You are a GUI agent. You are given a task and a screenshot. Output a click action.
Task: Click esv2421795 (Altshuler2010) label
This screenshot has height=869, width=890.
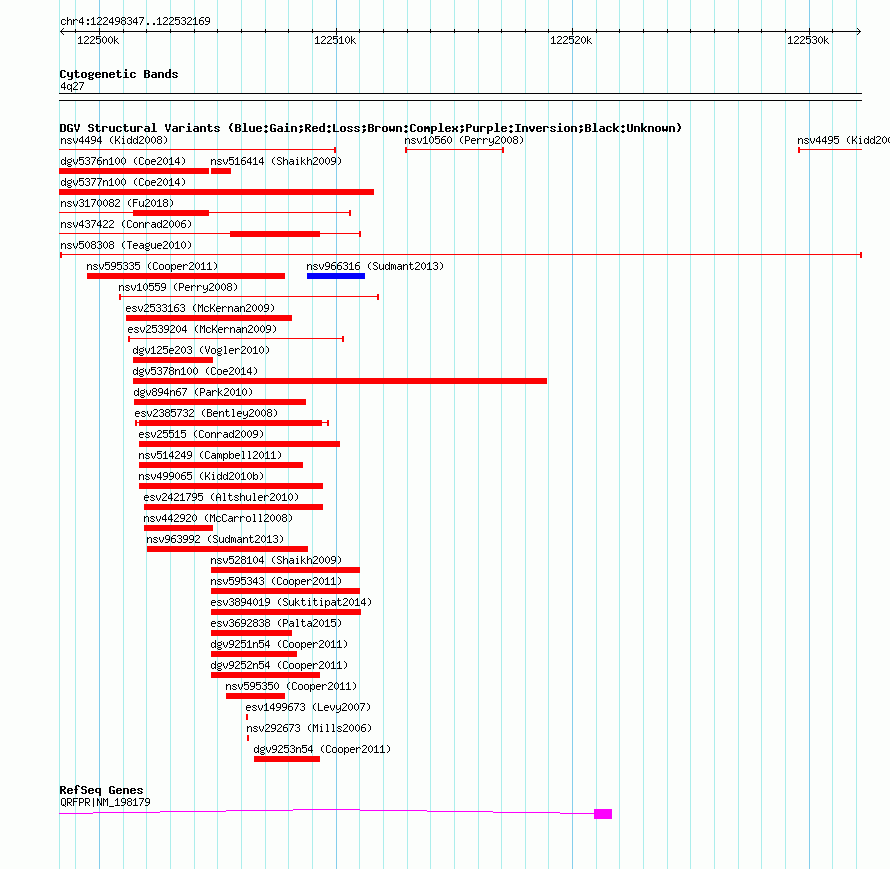(x=221, y=497)
